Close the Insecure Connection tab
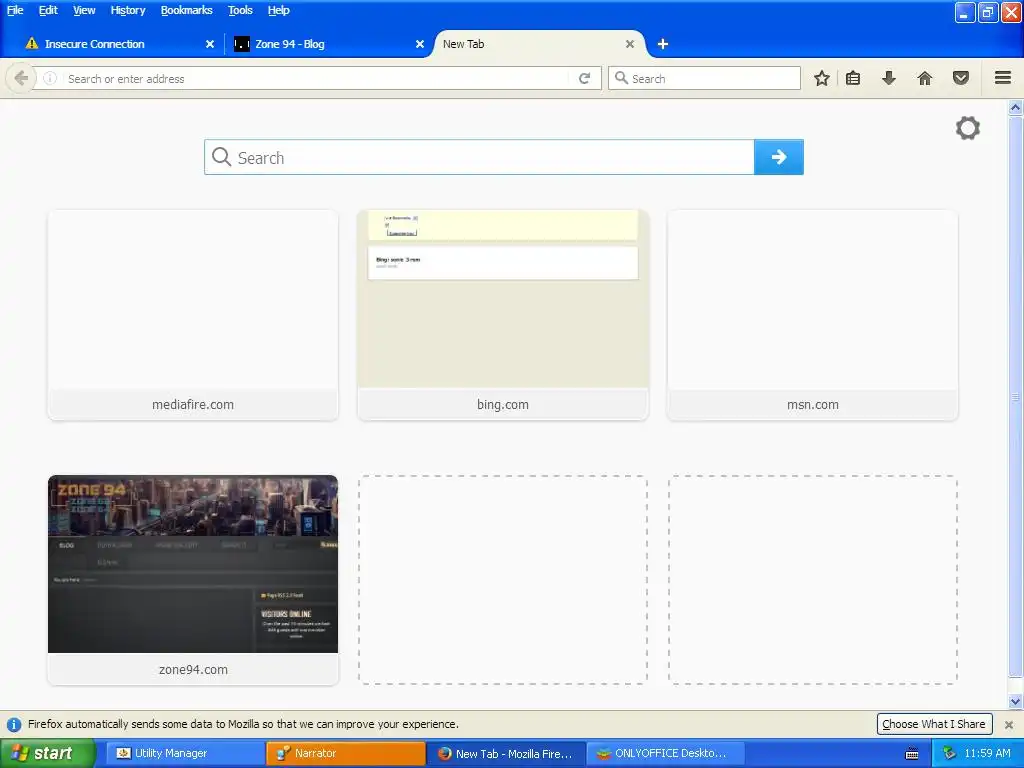The width and height of the screenshot is (1024, 768). coord(210,44)
